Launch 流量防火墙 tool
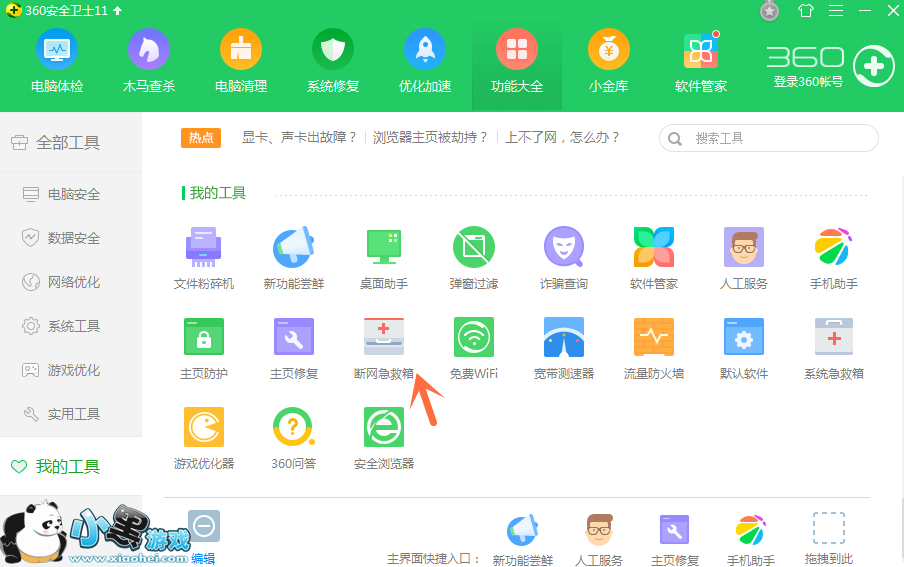904x567 pixels. pyautogui.click(x=653, y=348)
